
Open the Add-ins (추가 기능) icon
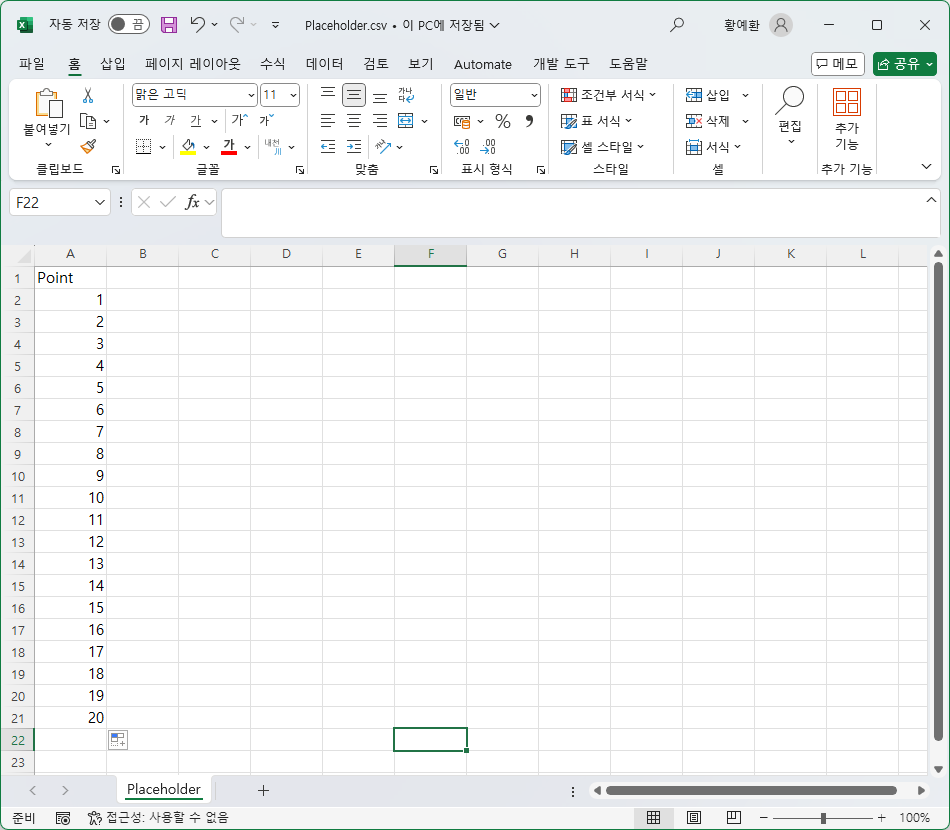coord(846,119)
